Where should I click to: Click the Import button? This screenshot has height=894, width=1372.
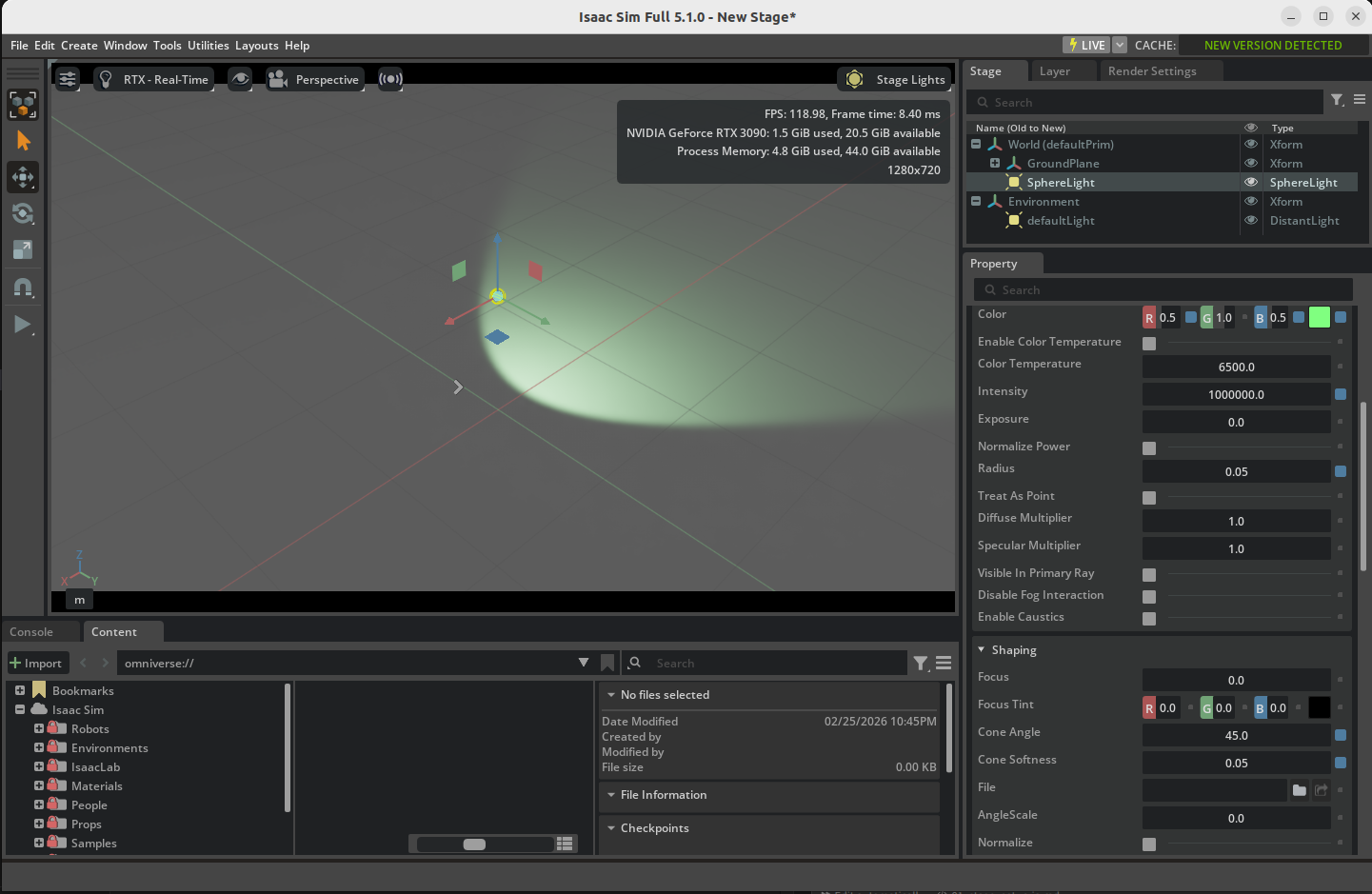(36, 664)
